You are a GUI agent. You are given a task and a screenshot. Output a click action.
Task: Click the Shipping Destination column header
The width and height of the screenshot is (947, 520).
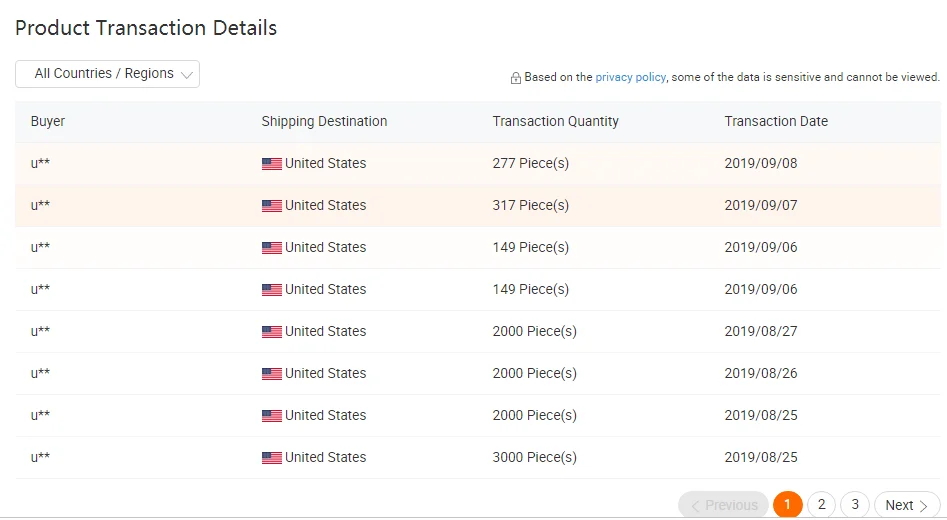(324, 122)
